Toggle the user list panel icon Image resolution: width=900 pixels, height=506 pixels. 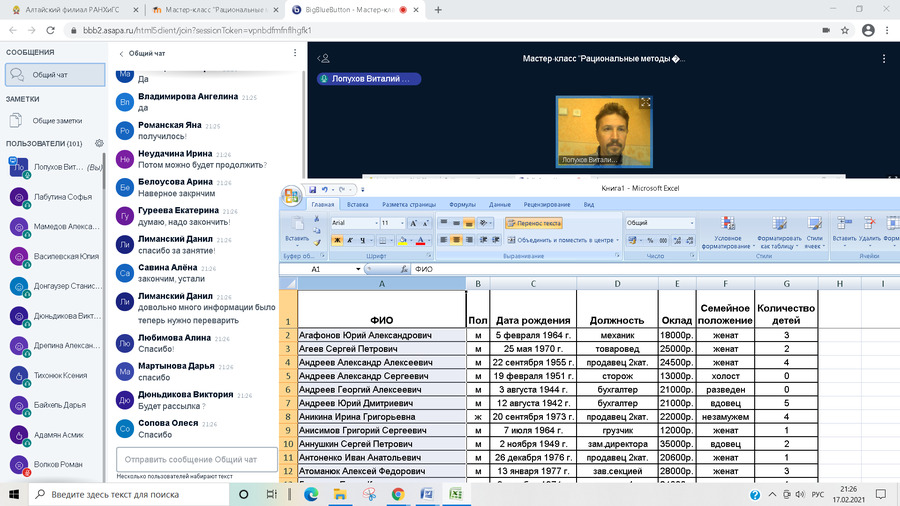point(321,58)
